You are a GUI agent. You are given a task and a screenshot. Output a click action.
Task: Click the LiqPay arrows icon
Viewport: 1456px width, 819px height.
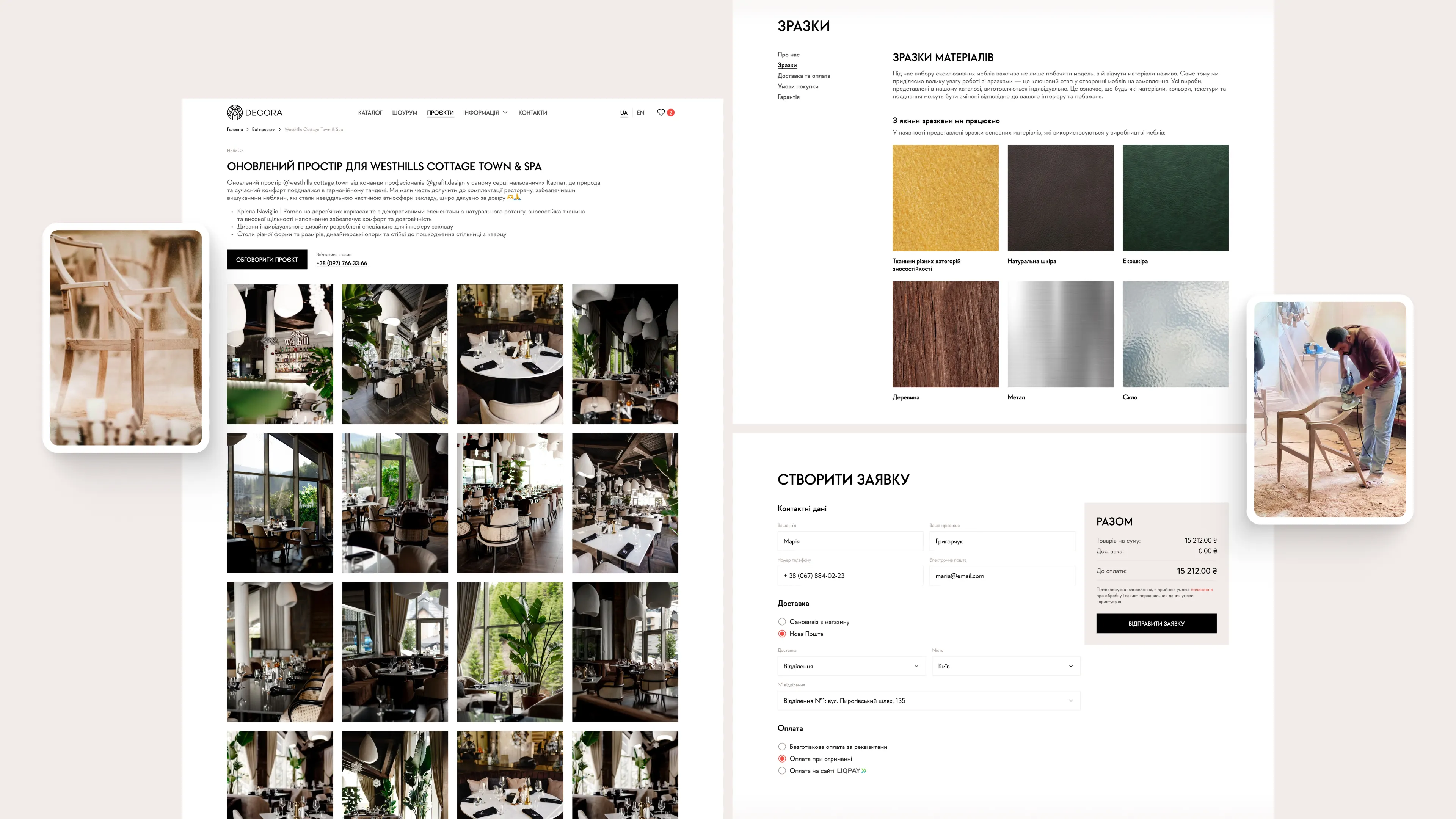tap(864, 771)
